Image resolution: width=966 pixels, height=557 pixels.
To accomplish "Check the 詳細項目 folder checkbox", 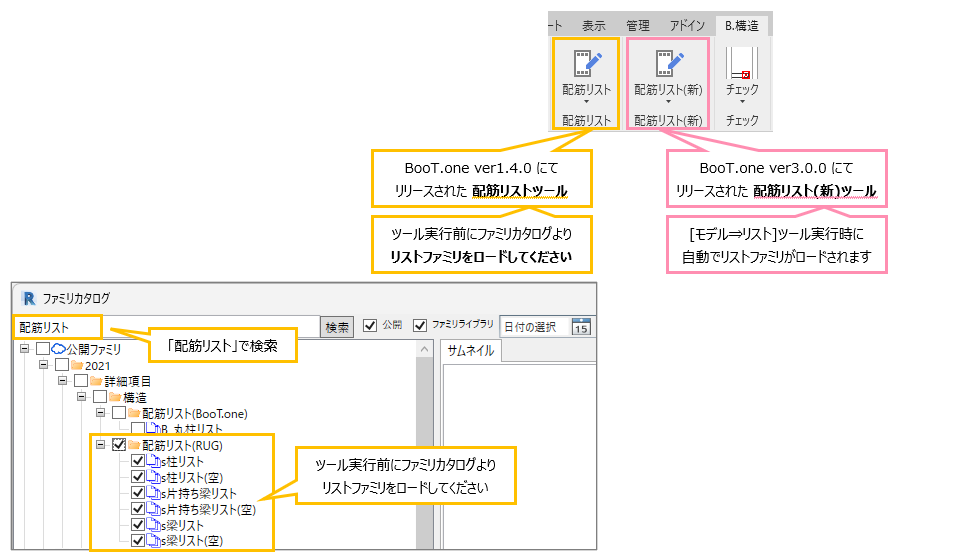I will coord(81,381).
